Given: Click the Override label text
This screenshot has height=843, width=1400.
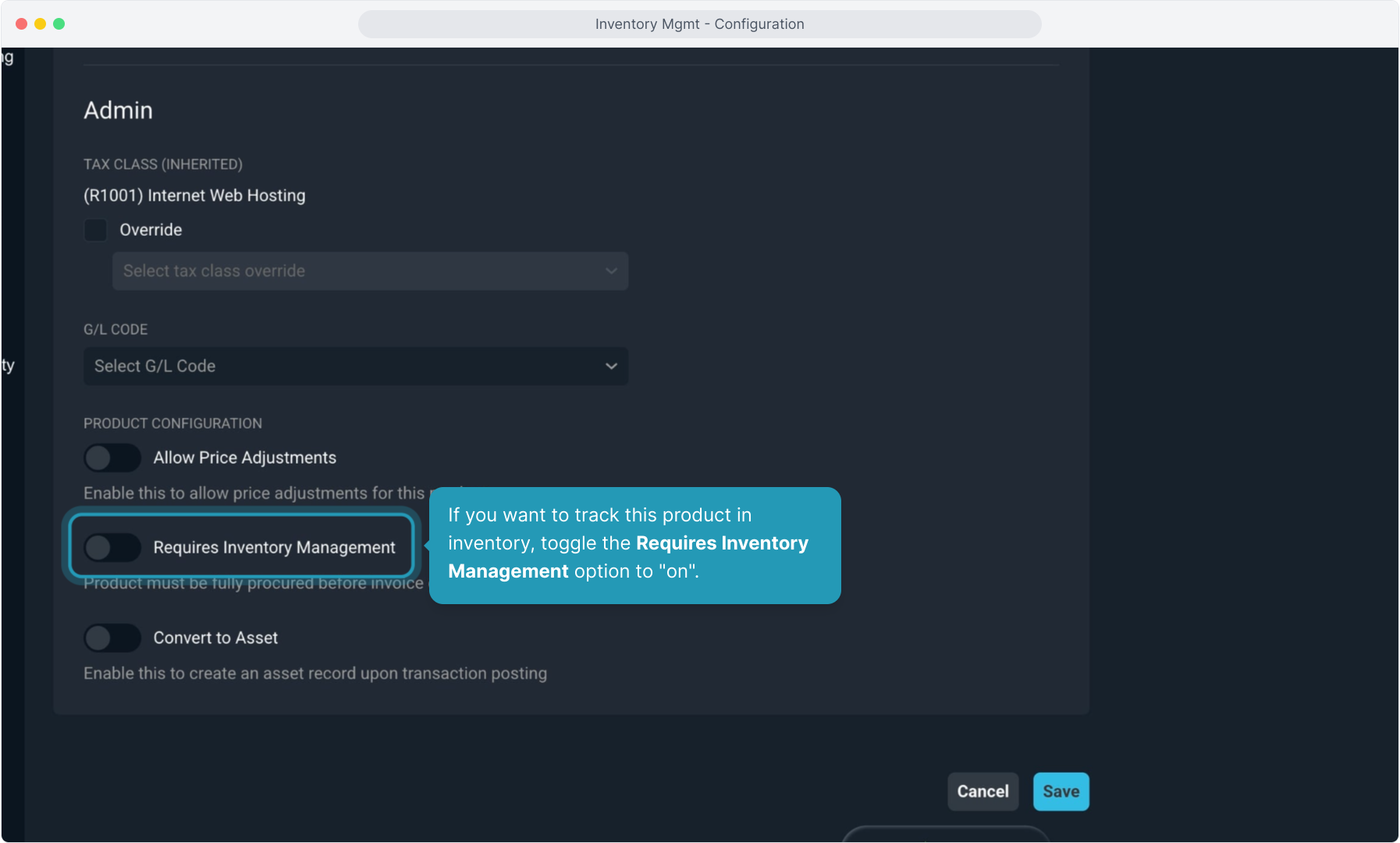Looking at the screenshot, I should point(151,230).
